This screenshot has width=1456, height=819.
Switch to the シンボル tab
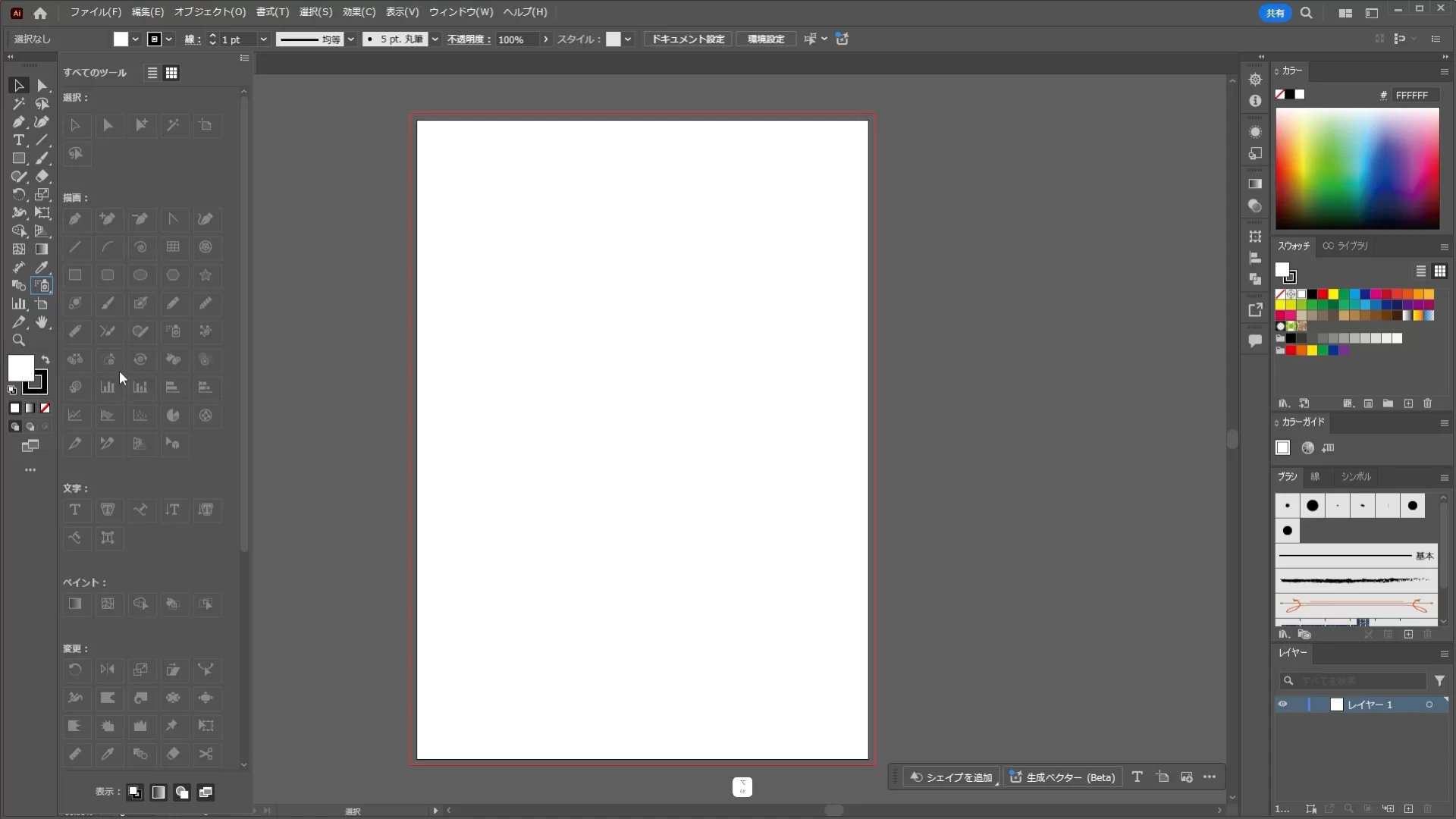click(x=1356, y=477)
